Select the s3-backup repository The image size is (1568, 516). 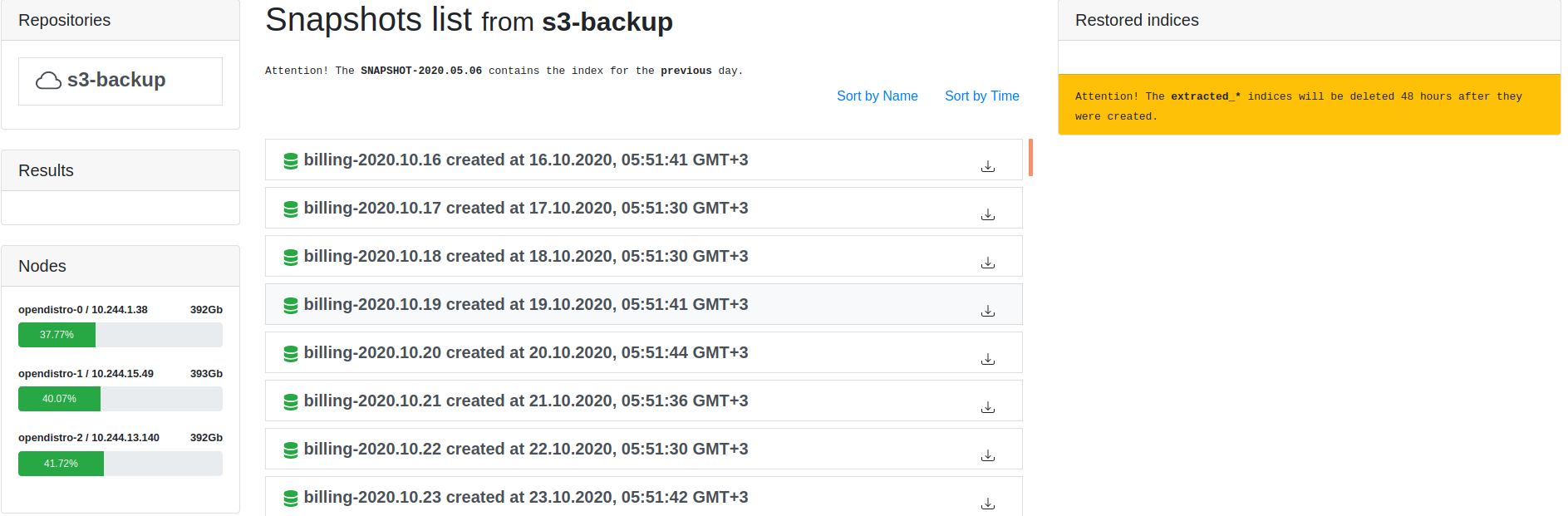click(116, 81)
